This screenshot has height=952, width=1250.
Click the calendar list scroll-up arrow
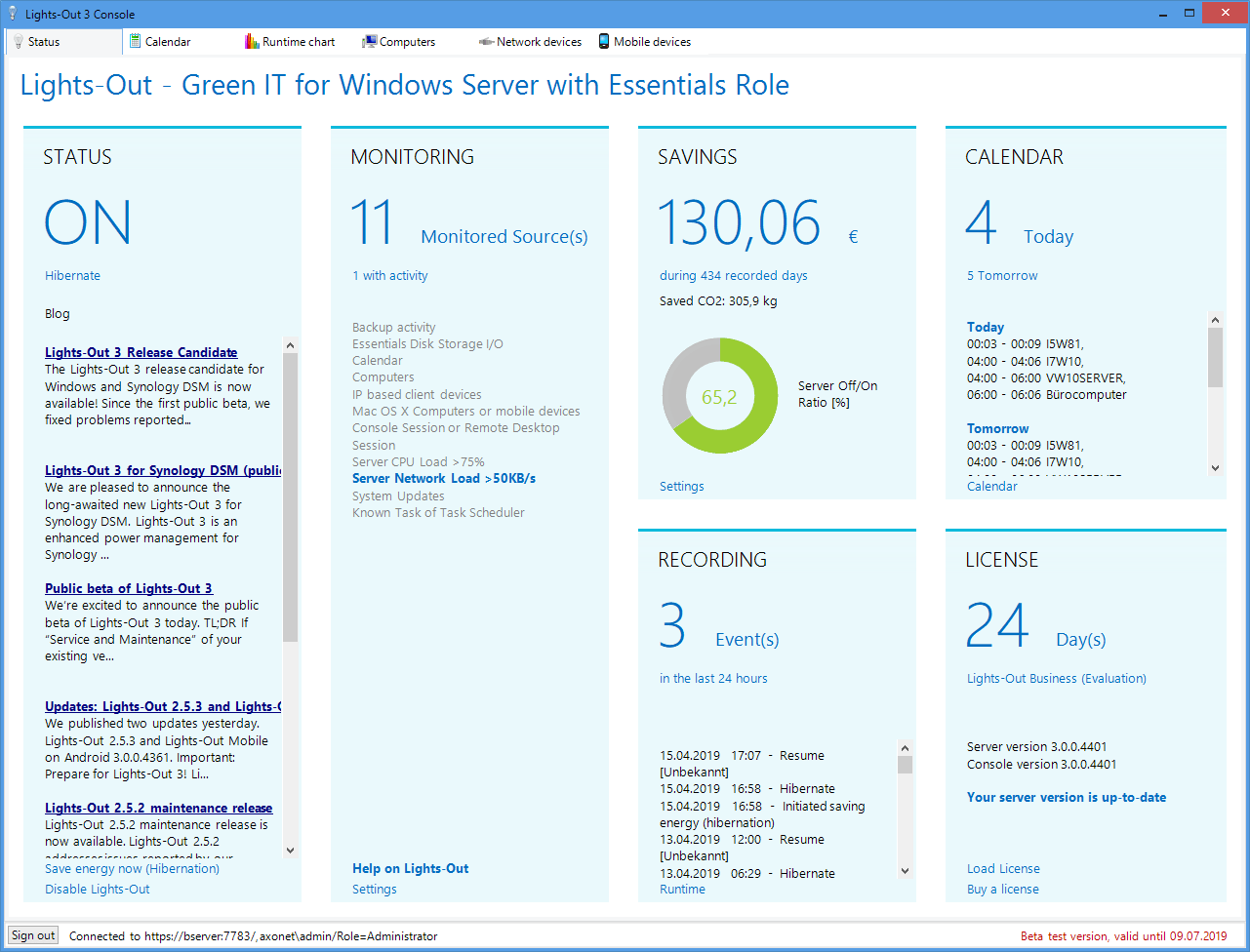pos(1215,320)
